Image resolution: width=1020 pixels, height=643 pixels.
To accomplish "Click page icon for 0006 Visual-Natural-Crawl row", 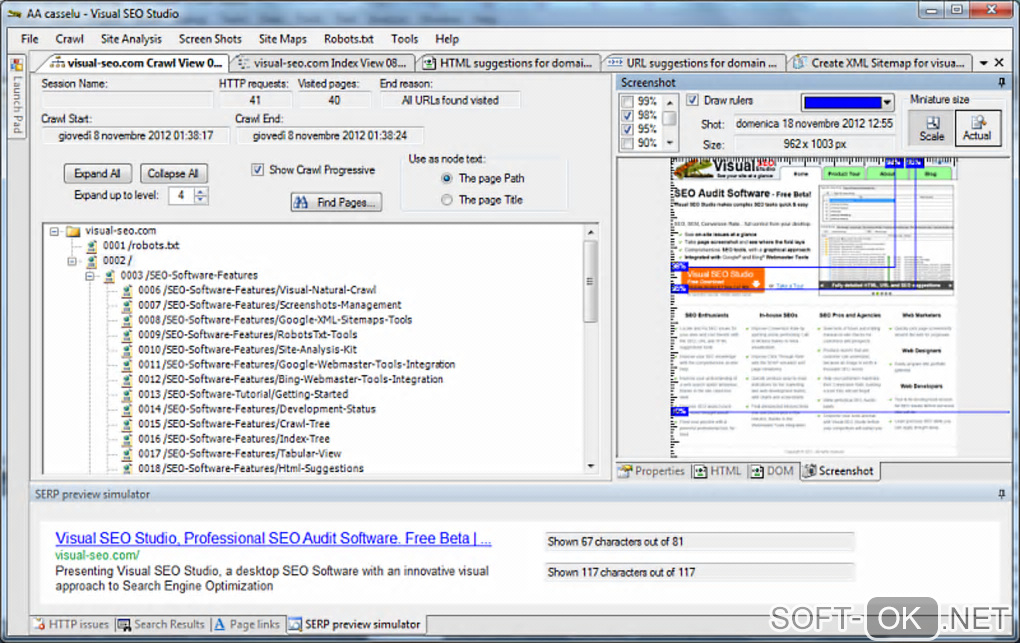I will [128, 290].
